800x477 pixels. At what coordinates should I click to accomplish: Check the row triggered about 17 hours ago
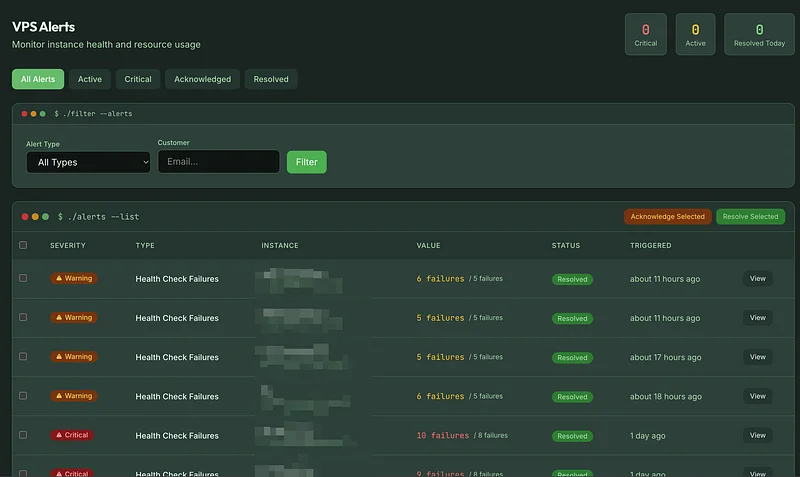(23, 356)
